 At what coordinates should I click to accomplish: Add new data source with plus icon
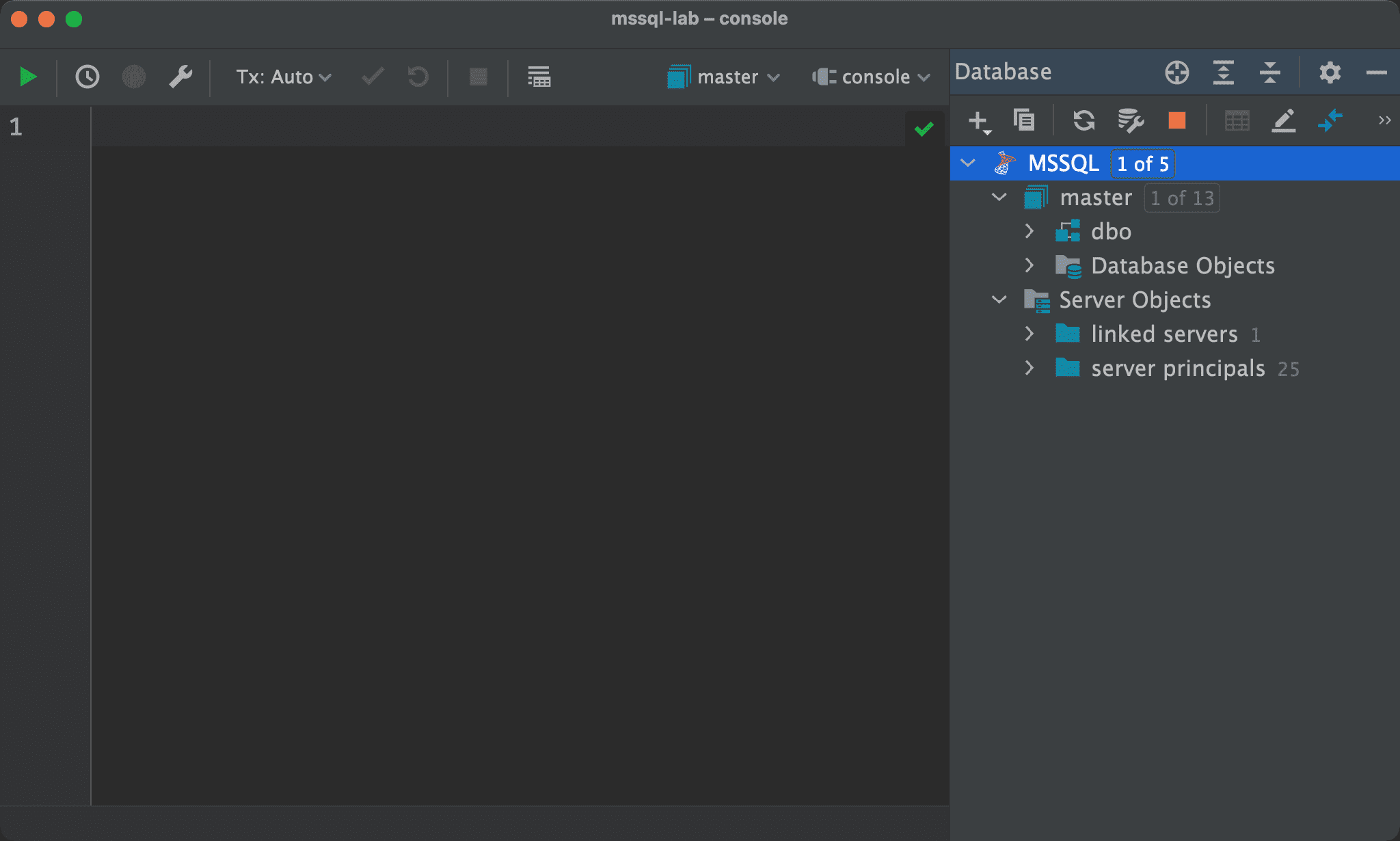(979, 121)
